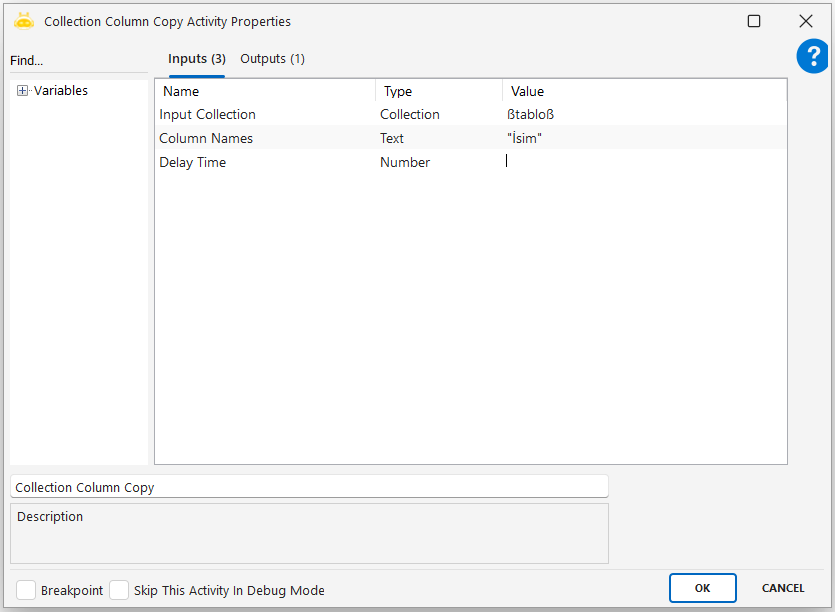Click the blue help question mark icon
Image resolution: width=835 pixels, height=612 pixels.
(812, 57)
